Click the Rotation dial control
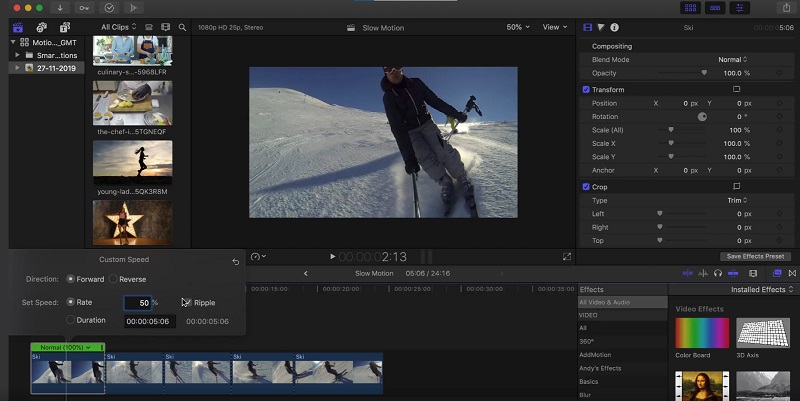800x401 pixels. 702,117
